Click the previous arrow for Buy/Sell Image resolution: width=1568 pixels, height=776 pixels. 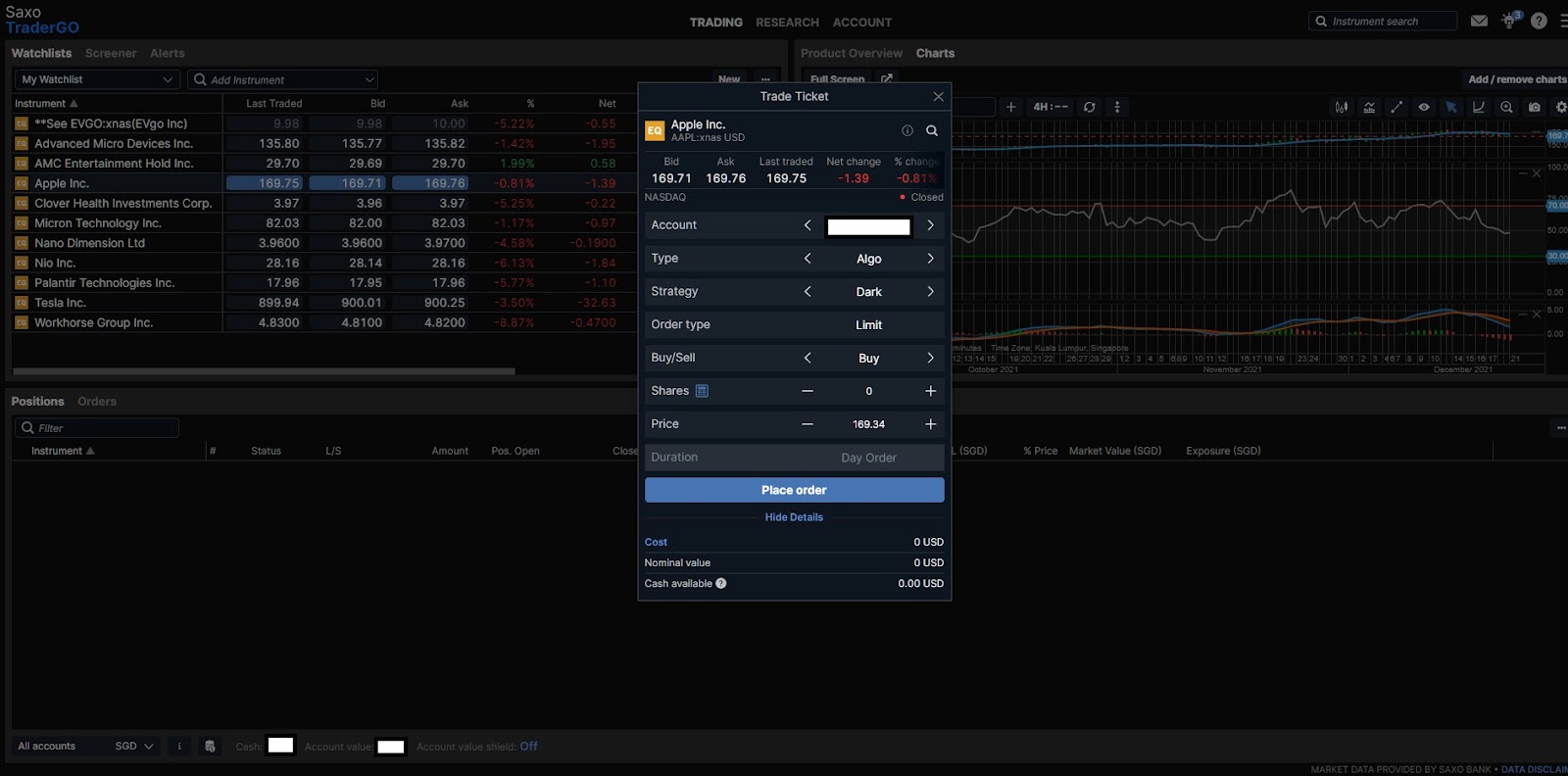coord(808,359)
